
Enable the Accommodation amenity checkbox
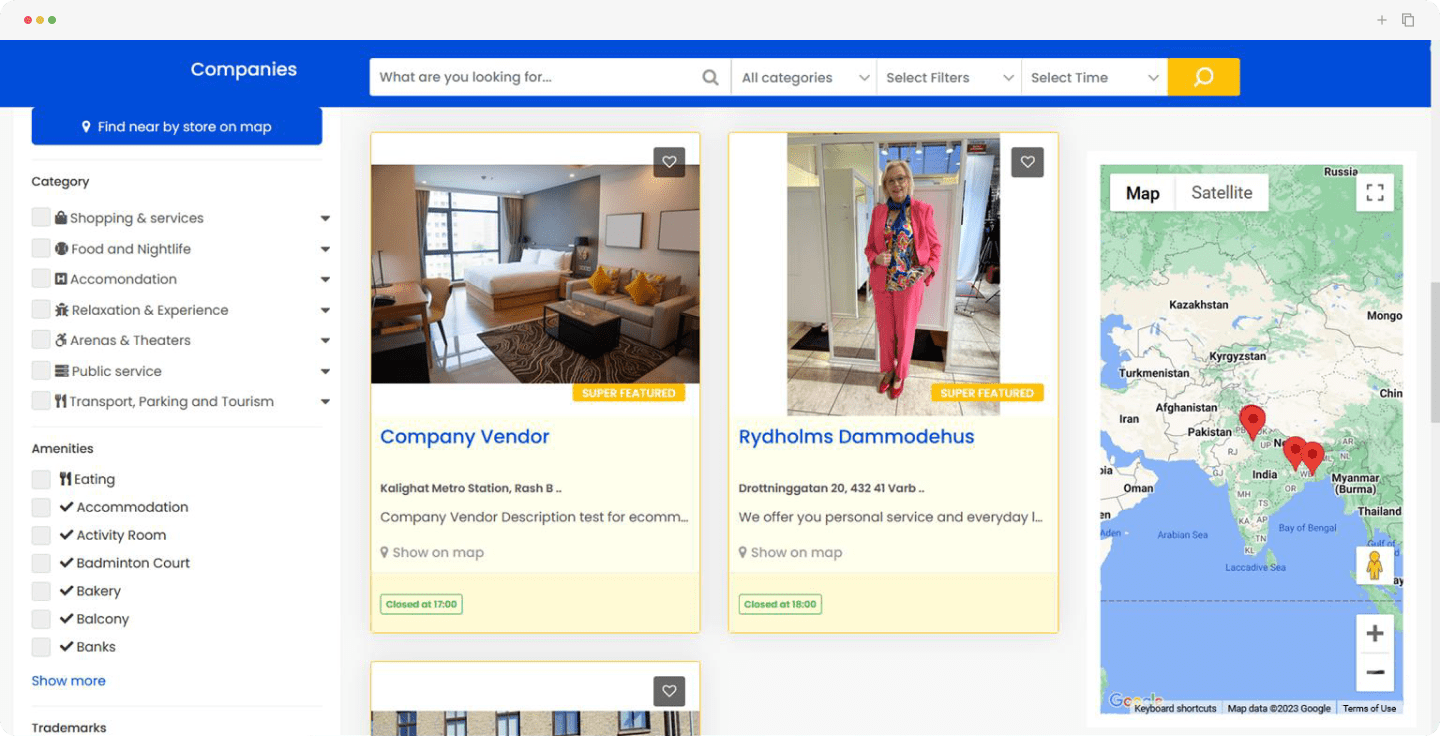pos(41,507)
